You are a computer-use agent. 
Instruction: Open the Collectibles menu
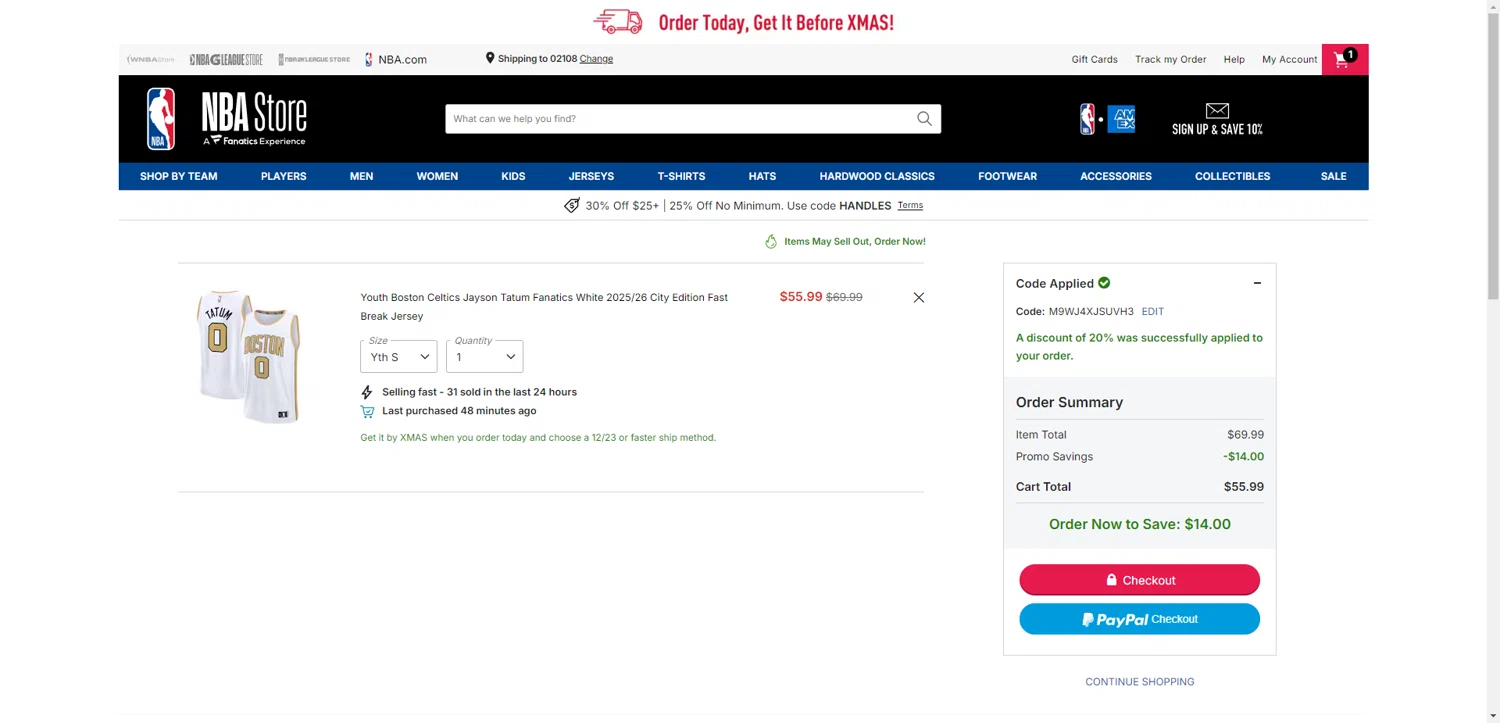(x=1232, y=176)
